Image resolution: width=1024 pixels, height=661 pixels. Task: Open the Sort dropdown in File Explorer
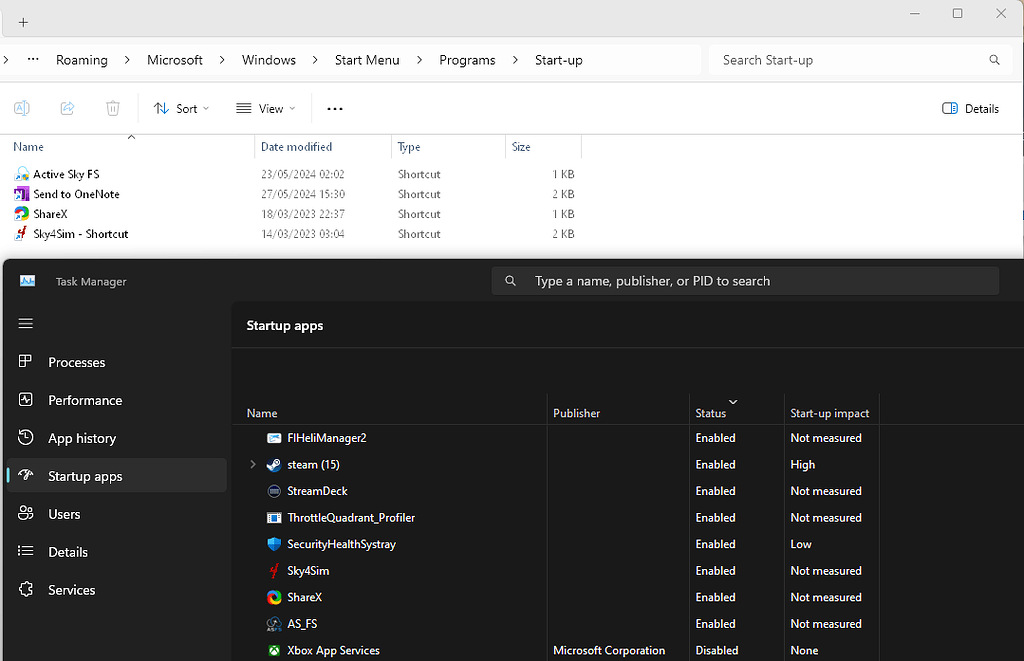tap(181, 108)
